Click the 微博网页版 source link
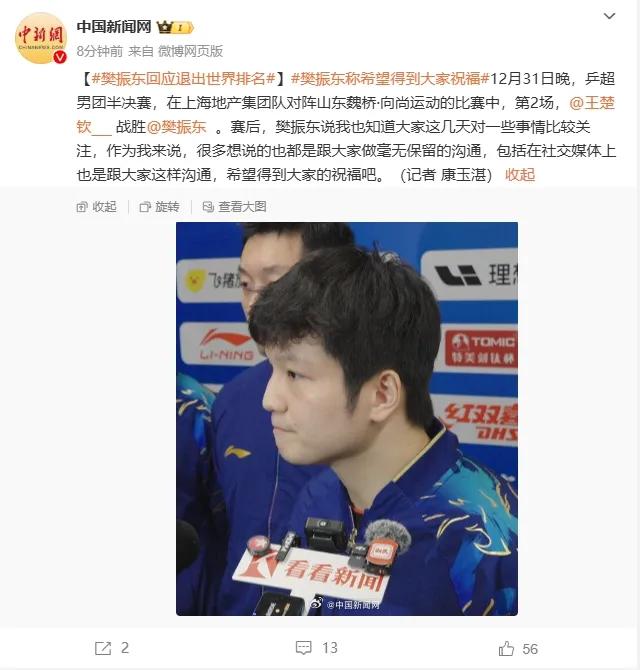The image size is (640, 670). [x=191, y=51]
